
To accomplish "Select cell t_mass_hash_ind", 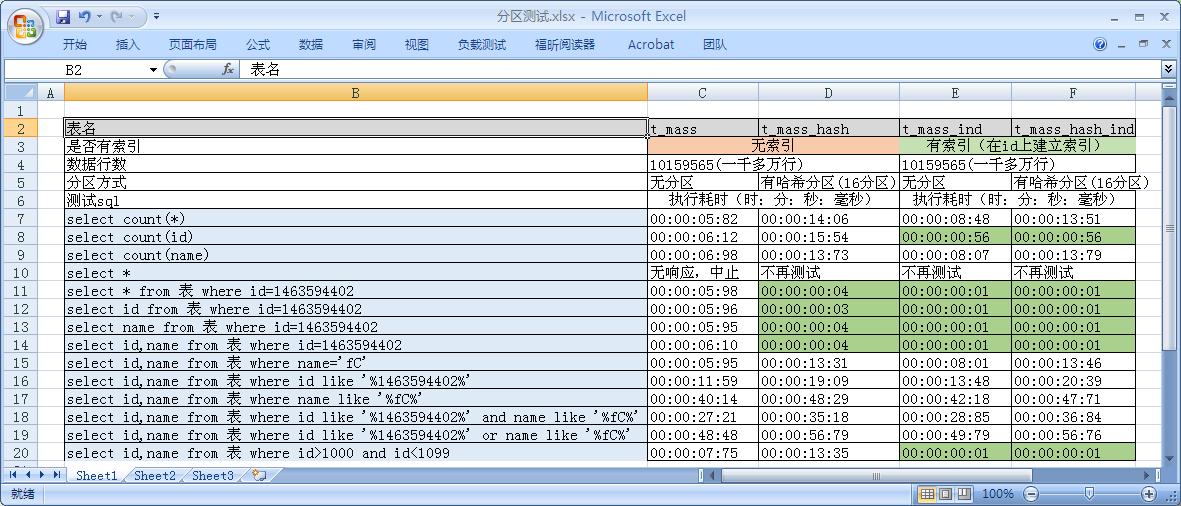I will point(1073,129).
